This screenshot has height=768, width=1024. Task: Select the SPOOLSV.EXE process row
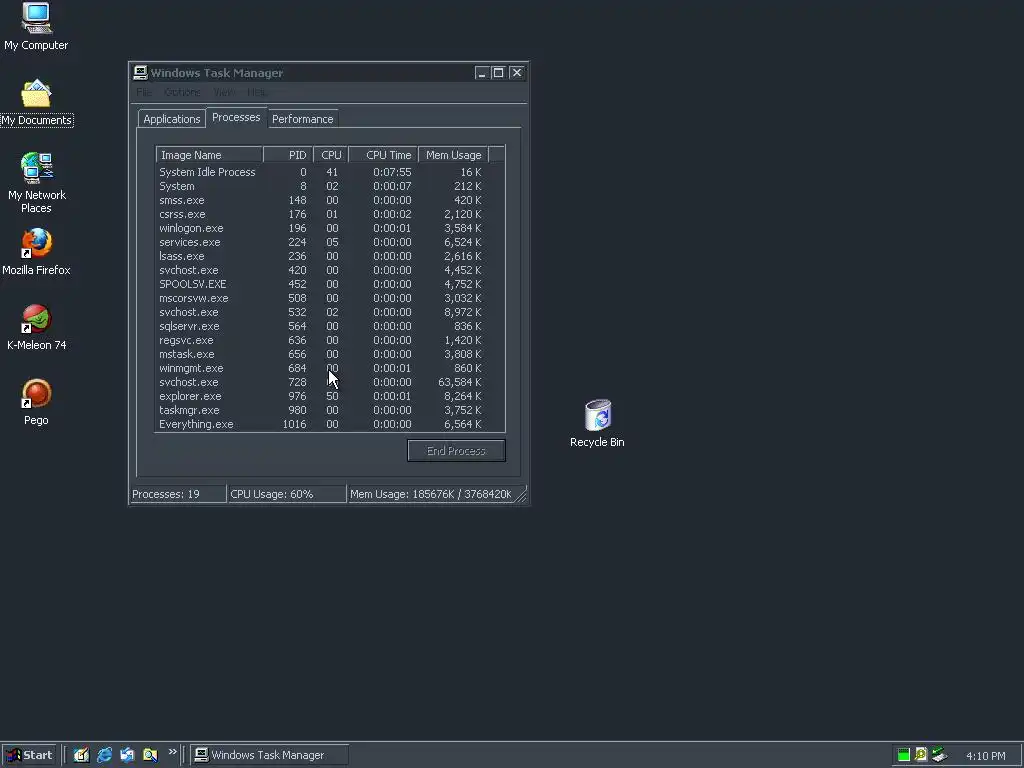(330, 284)
